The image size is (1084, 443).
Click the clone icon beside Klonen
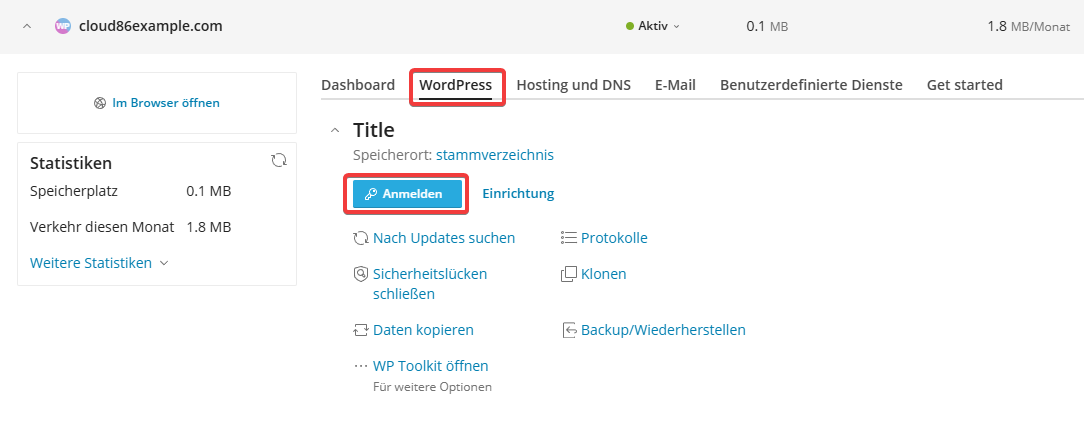point(569,274)
